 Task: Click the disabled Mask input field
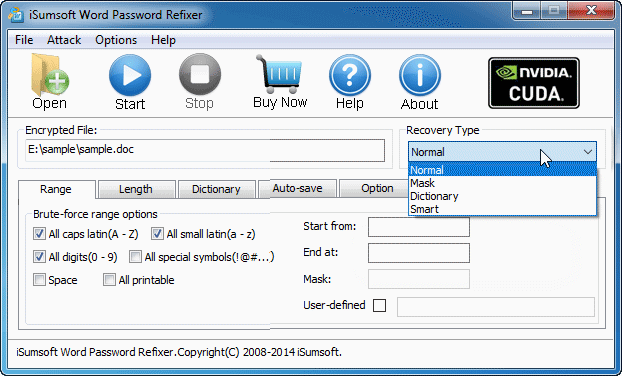[x=419, y=279]
